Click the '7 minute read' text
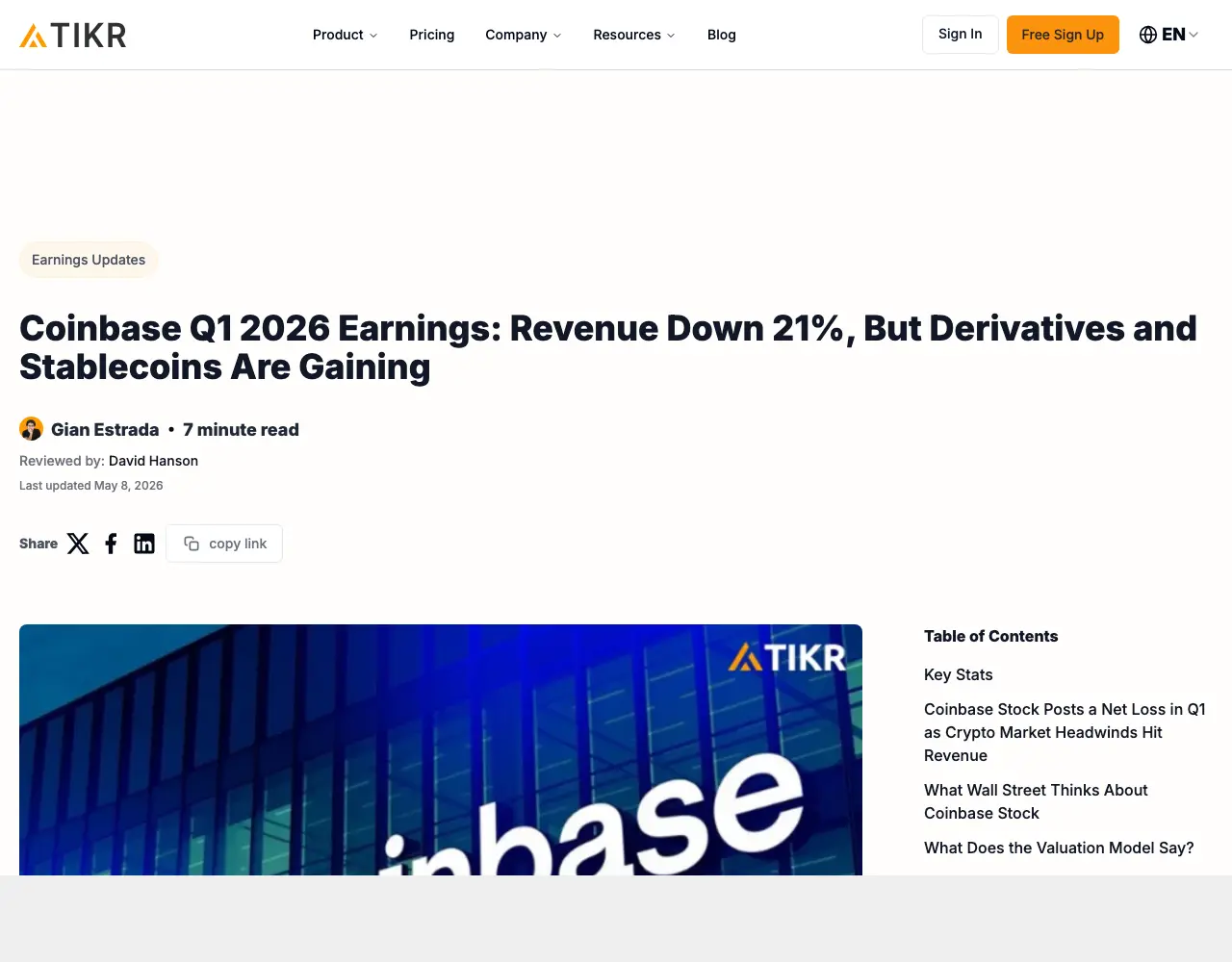The image size is (1232, 962). (x=241, y=430)
